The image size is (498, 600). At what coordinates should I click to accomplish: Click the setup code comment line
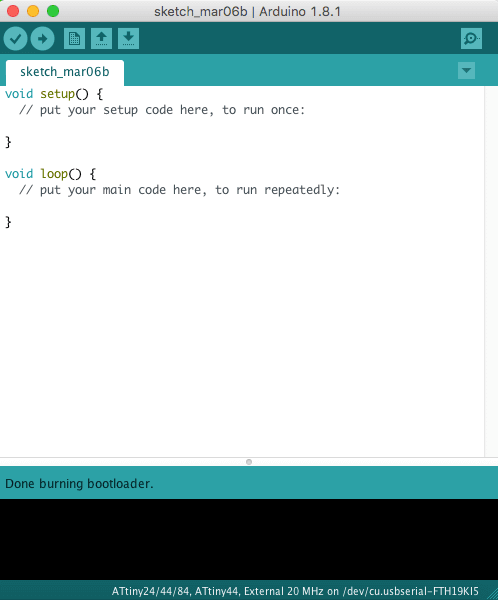tap(162, 110)
